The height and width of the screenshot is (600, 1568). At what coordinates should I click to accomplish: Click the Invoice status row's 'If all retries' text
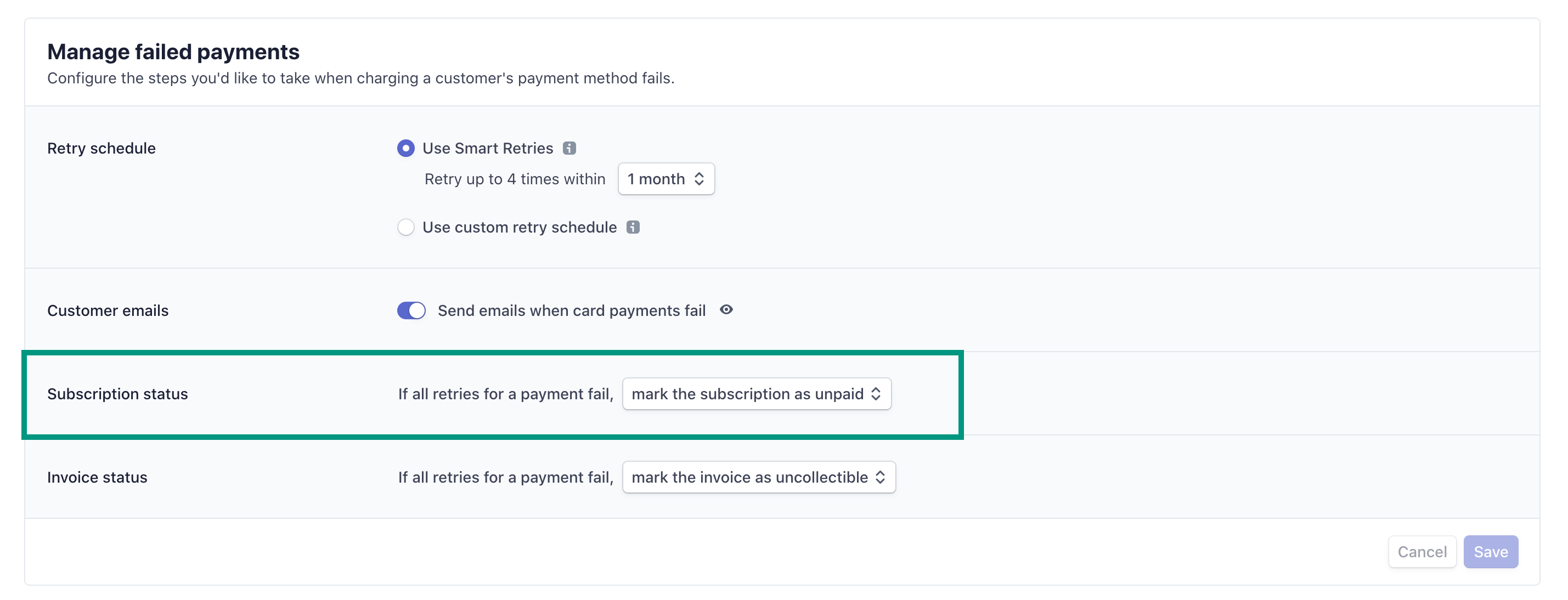(x=506, y=477)
